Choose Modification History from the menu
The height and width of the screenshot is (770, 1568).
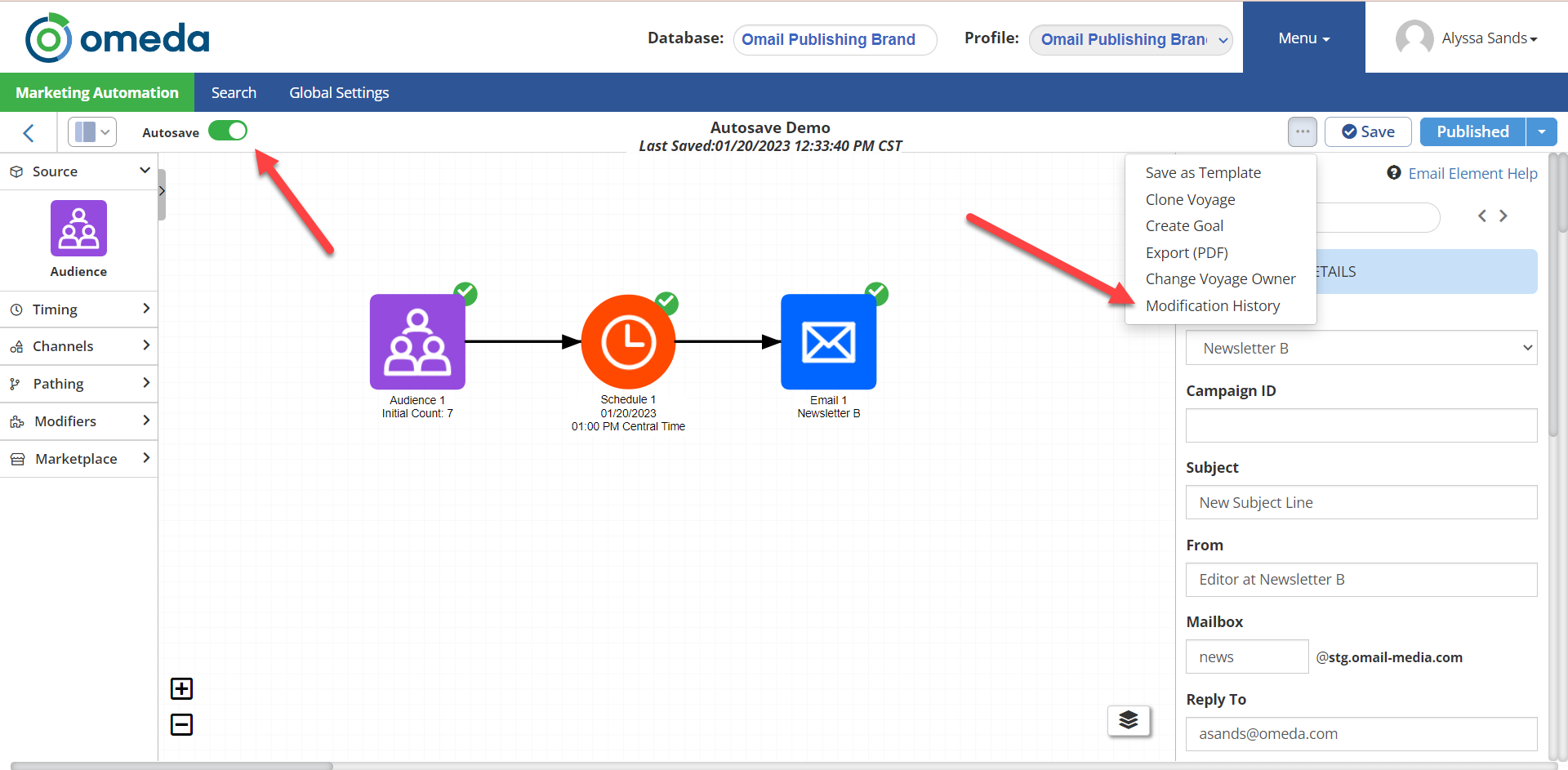tap(1212, 305)
